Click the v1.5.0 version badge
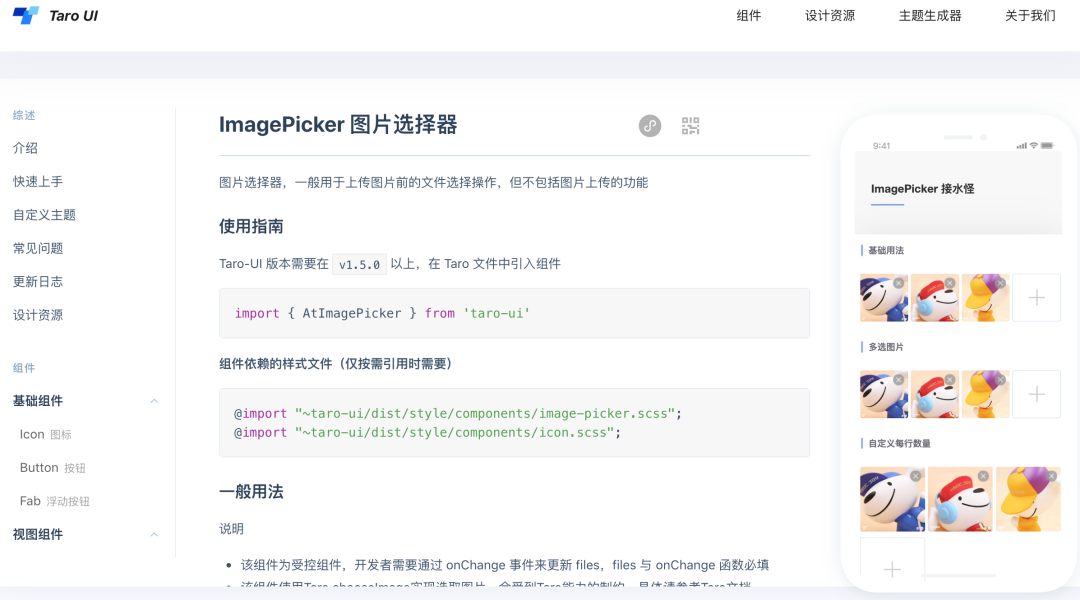 (360, 264)
